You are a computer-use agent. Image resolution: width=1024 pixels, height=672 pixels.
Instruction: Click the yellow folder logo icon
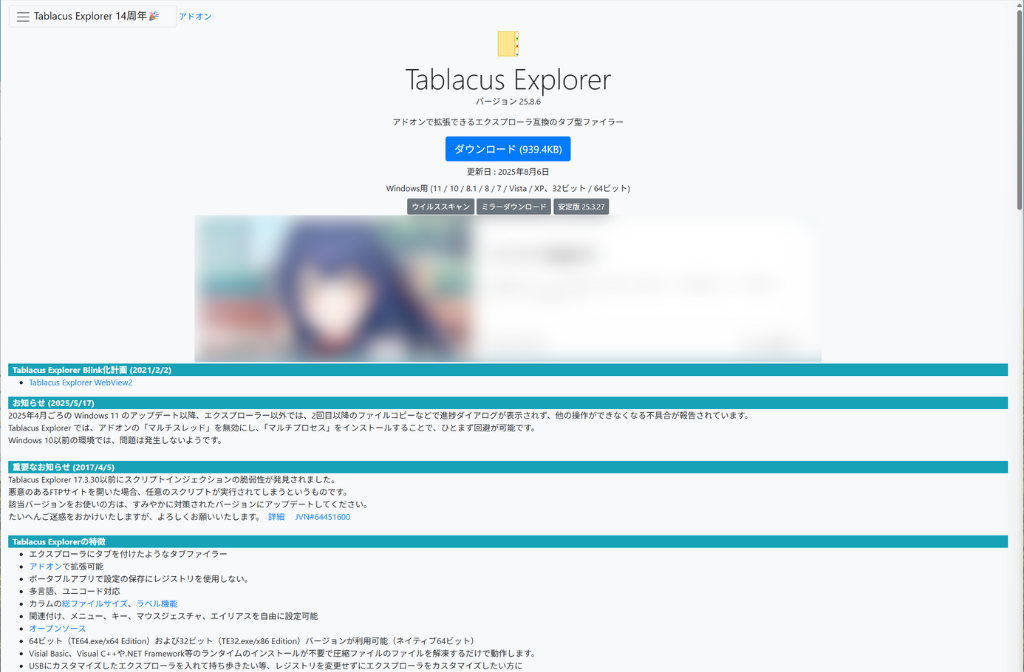click(508, 44)
